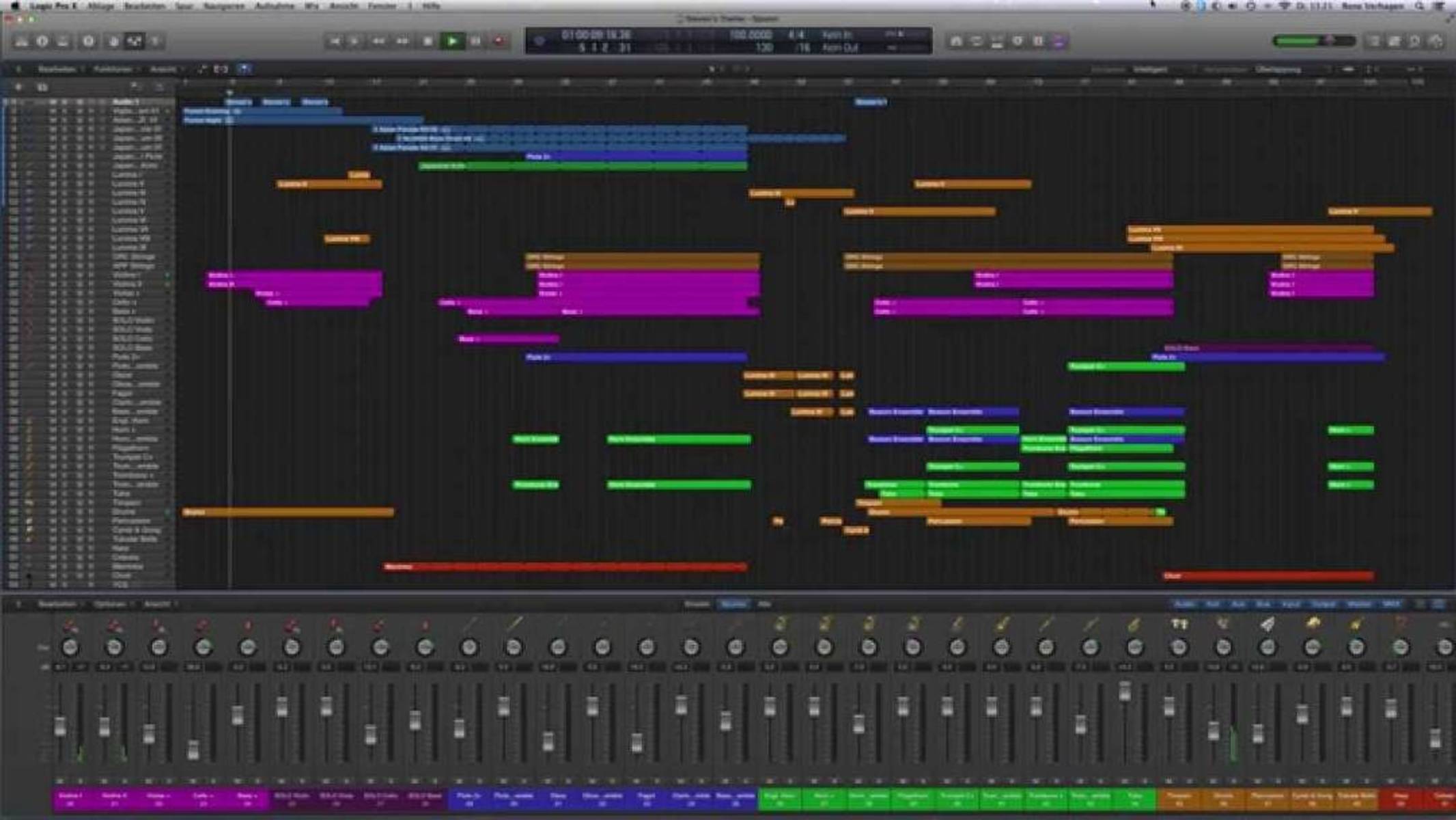1456x820 pixels.
Task: Open the Spur menu in the menu bar
Action: 184,6
